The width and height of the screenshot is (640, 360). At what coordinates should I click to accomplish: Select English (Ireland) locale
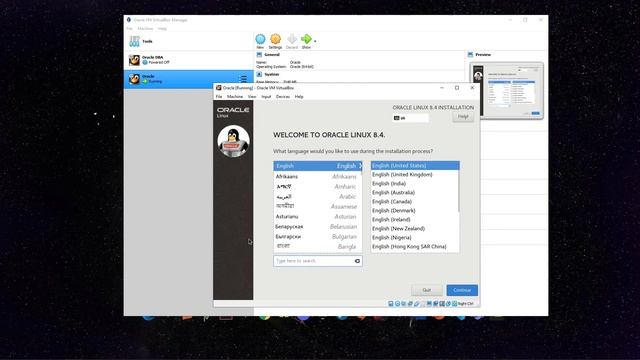tap(414, 219)
